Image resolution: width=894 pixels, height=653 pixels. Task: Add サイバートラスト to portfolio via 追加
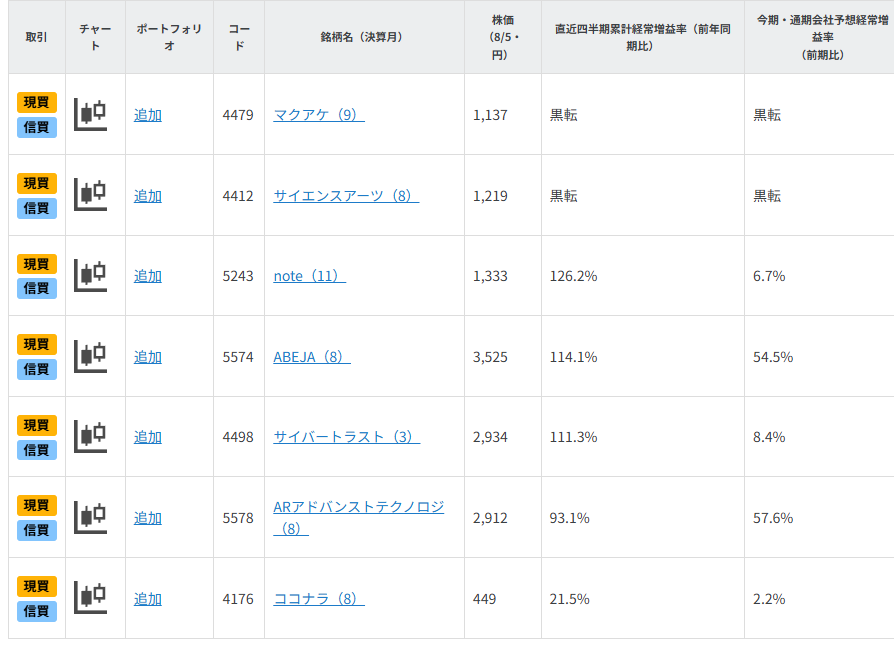tap(148, 437)
